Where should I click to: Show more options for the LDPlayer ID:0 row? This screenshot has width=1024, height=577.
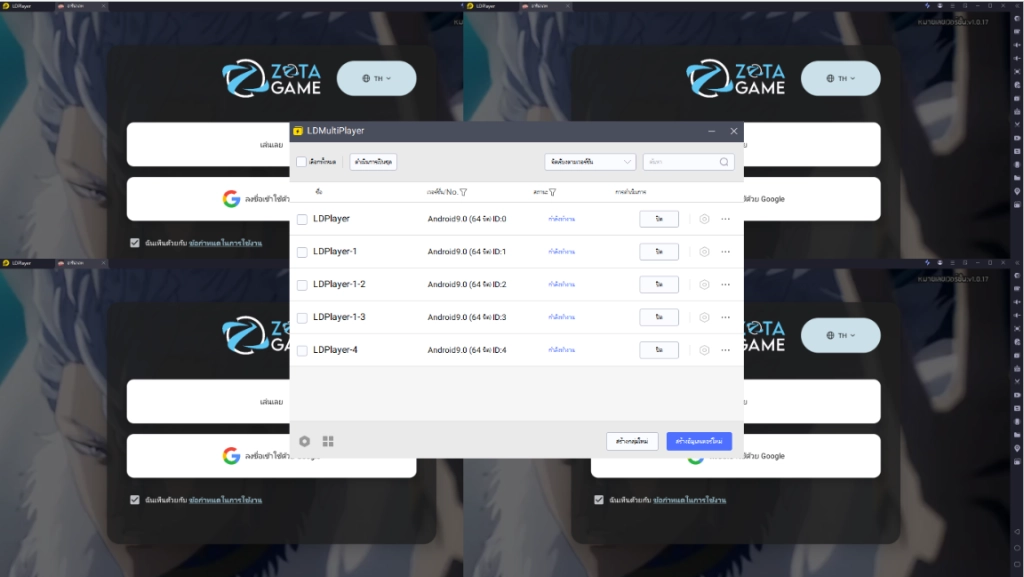726,219
